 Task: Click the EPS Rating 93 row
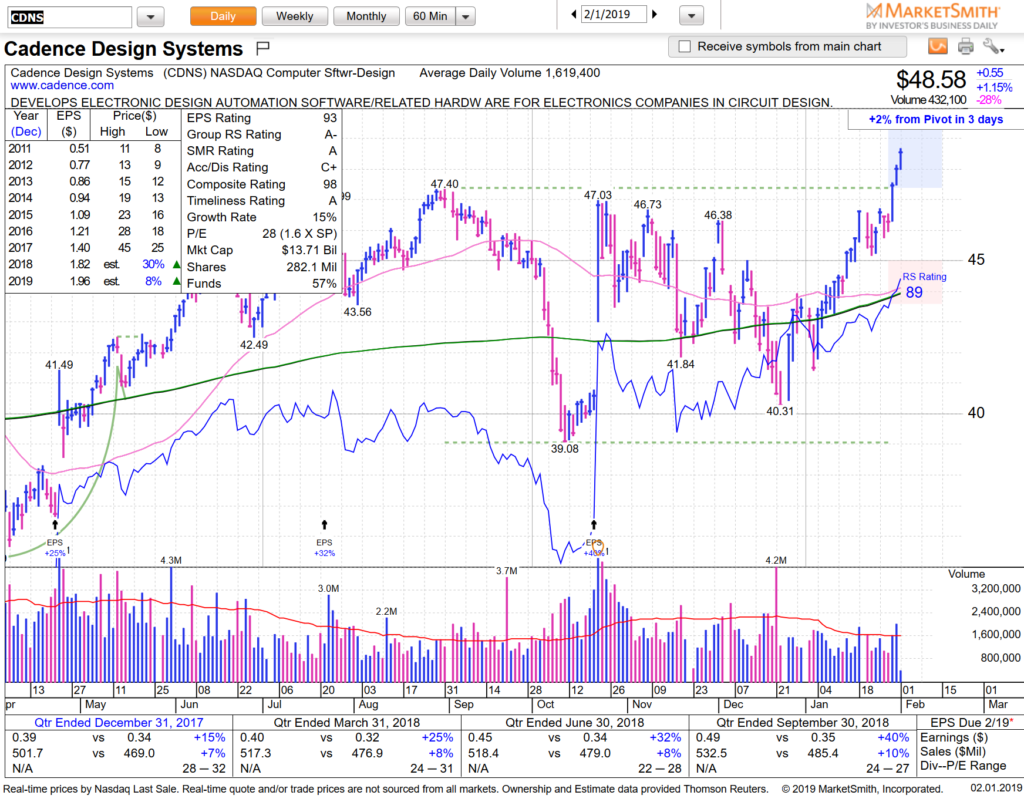click(x=262, y=118)
